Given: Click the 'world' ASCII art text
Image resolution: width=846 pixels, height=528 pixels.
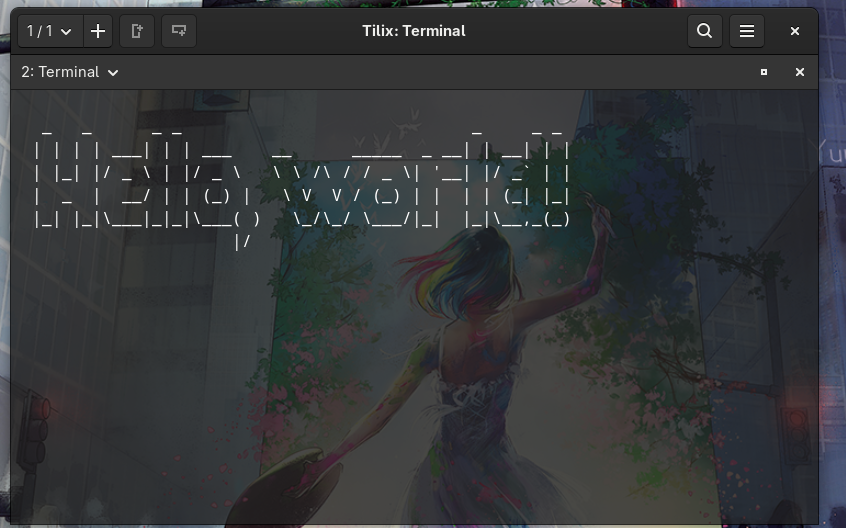Looking at the screenshot, I should 410,180.
